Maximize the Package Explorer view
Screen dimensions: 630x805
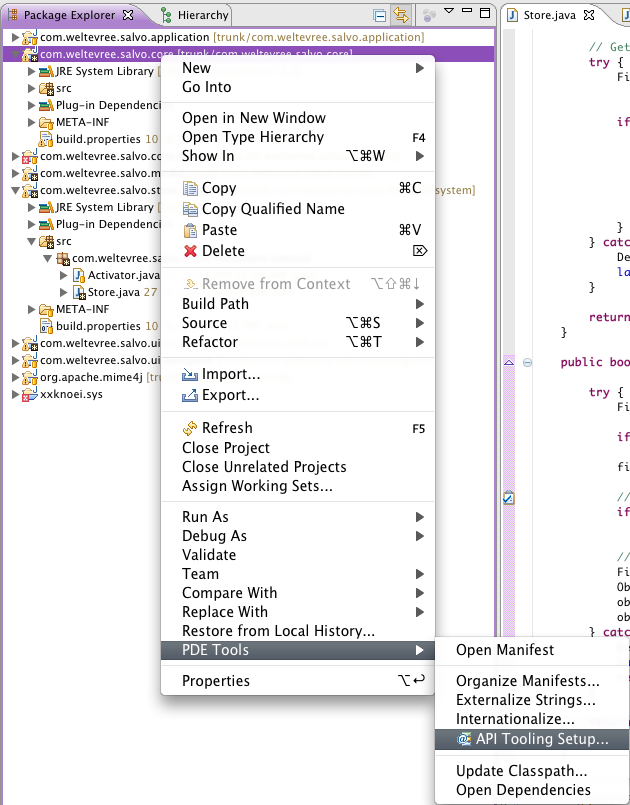[485, 13]
